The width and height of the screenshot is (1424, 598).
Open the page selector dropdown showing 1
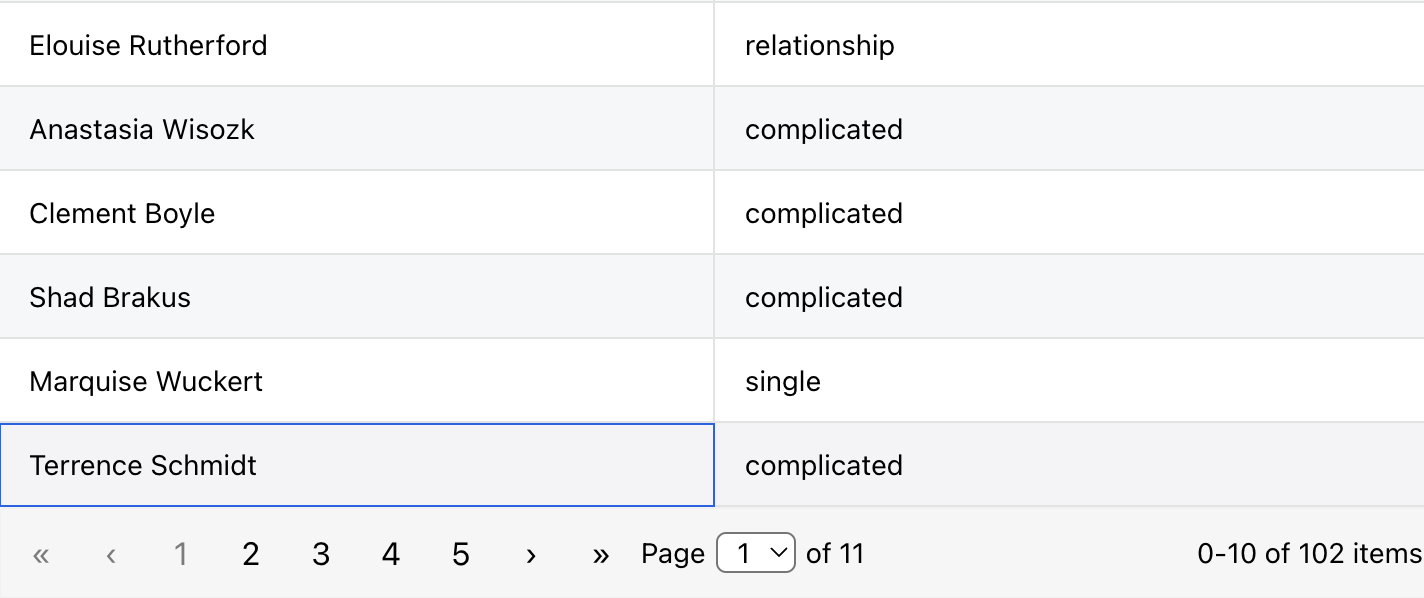pyautogui.click(x=755, y=552)
